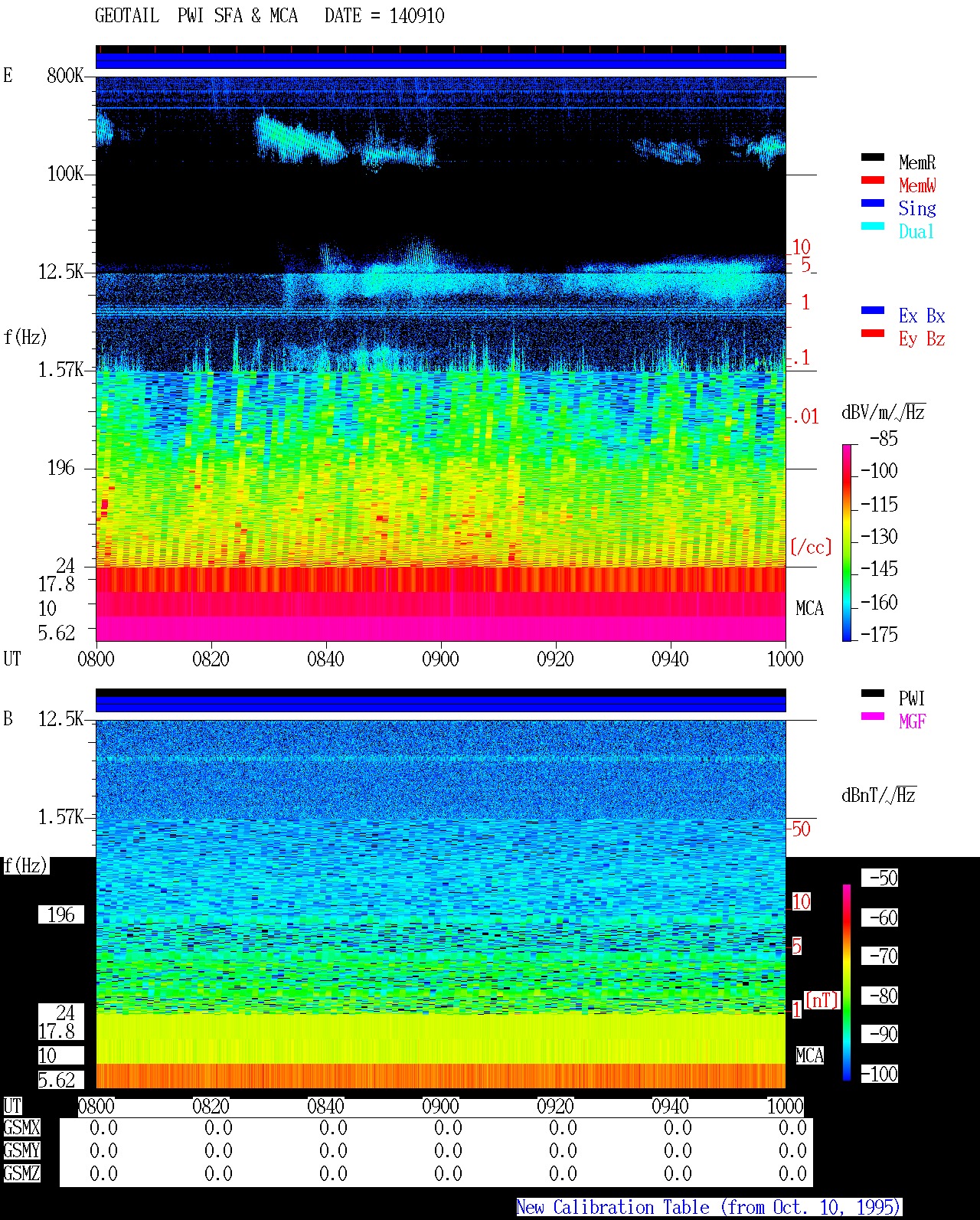
Task: Click the GSMY value under 0900
Action: 448,1151
